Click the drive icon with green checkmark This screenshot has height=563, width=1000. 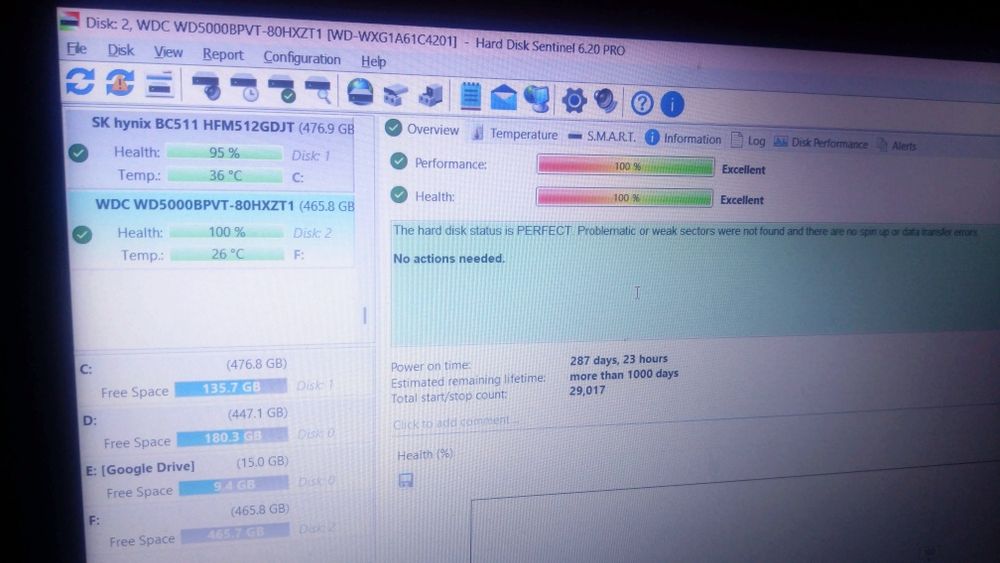click(x=281, y=89)
